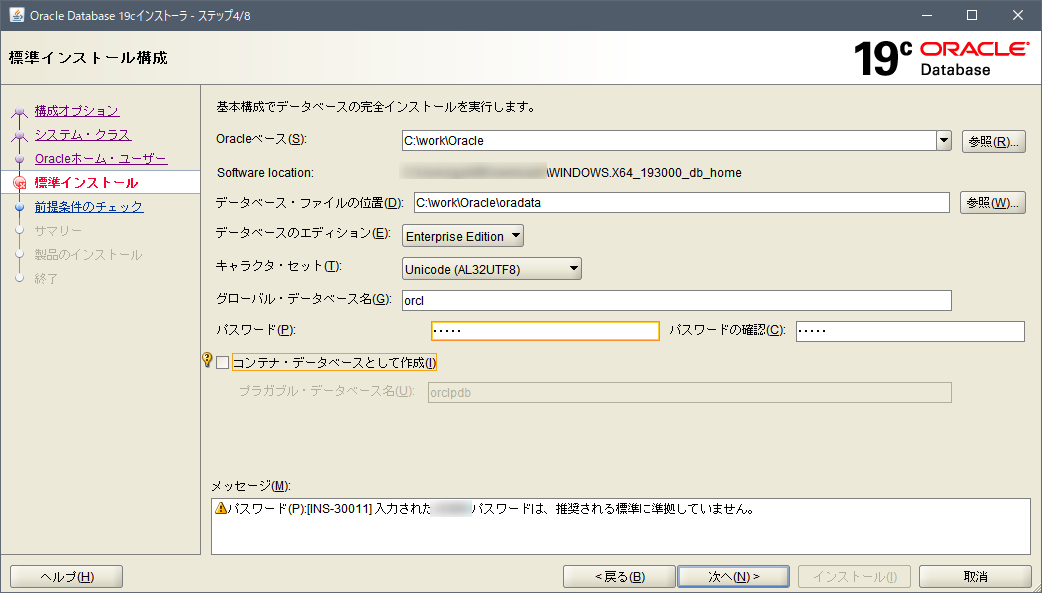Cancel installation with 取消 button
The height and width of the screenshot is (593, 1042).
(x=975, y=576)
